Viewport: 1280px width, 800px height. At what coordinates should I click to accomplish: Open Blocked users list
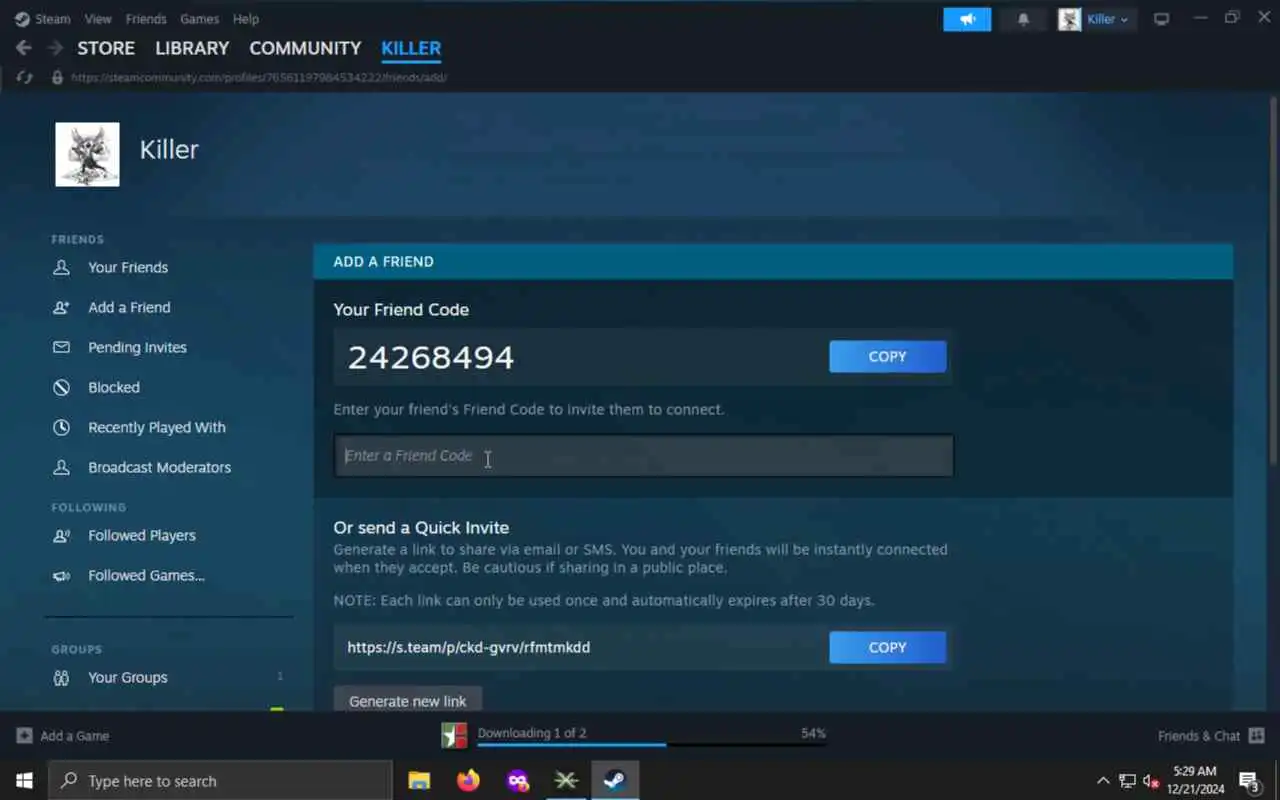click(114, 387)
